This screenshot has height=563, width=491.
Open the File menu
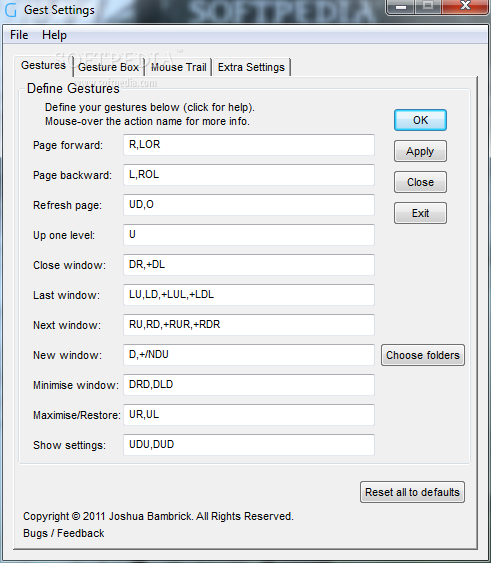tap(19, 35)
